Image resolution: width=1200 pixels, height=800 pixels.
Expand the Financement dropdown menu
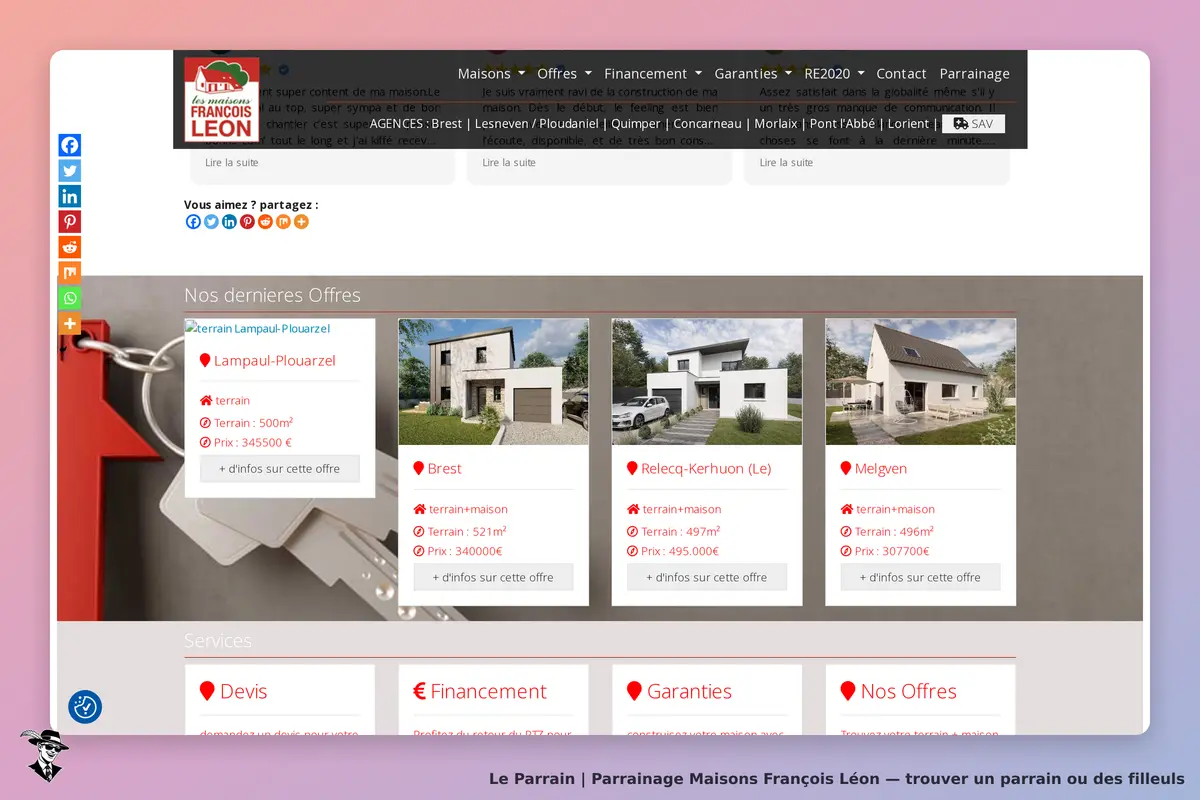(x=653, y=74)
